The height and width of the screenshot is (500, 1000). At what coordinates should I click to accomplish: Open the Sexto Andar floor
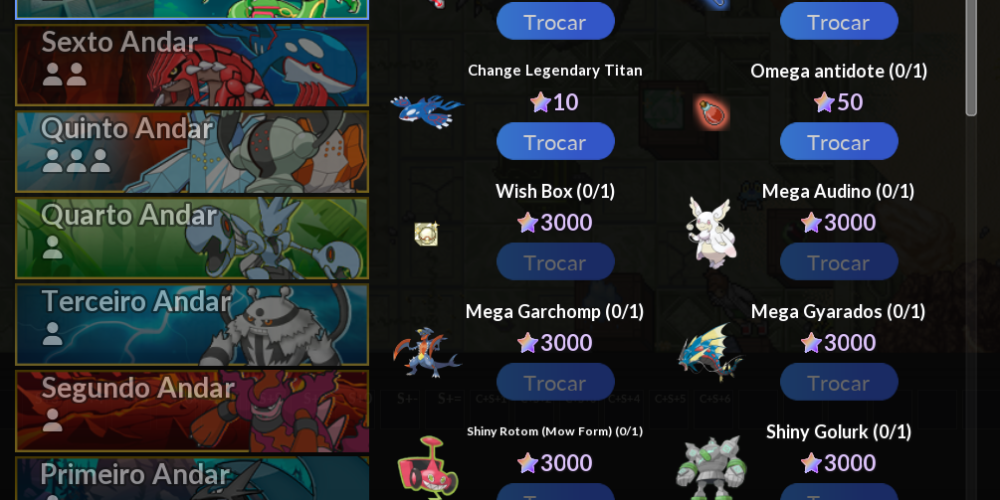[x=192, y=65]
